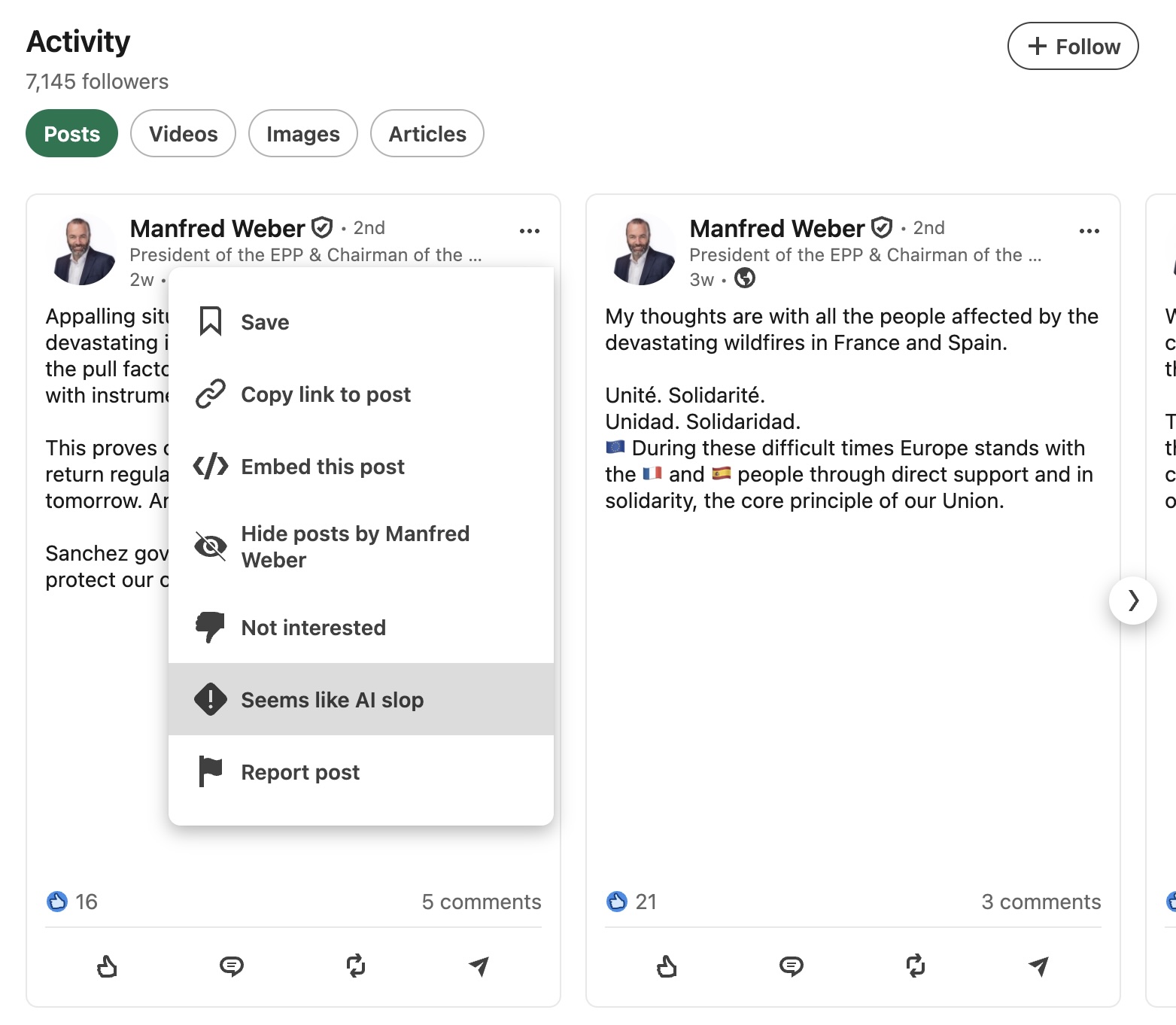Like the first post with thumbs-up icon
The width and height of the screenshot is (1176, 1025).
pyautogui.click(x=107, y=966)
